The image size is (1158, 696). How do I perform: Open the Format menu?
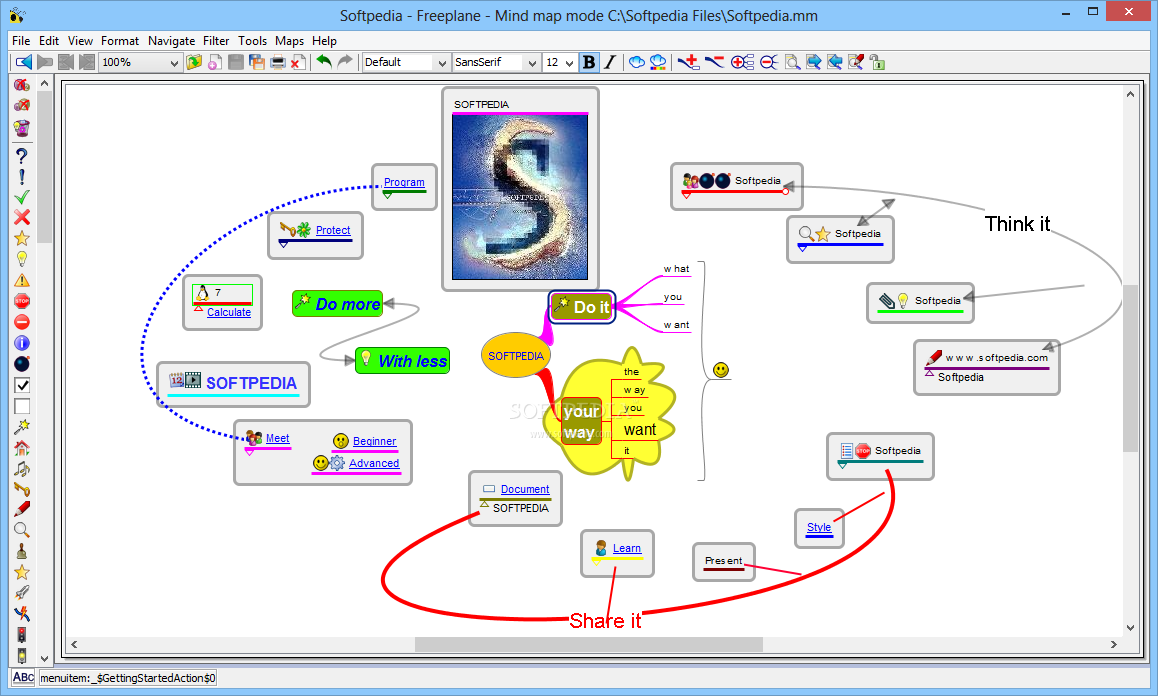pos(120,41)
